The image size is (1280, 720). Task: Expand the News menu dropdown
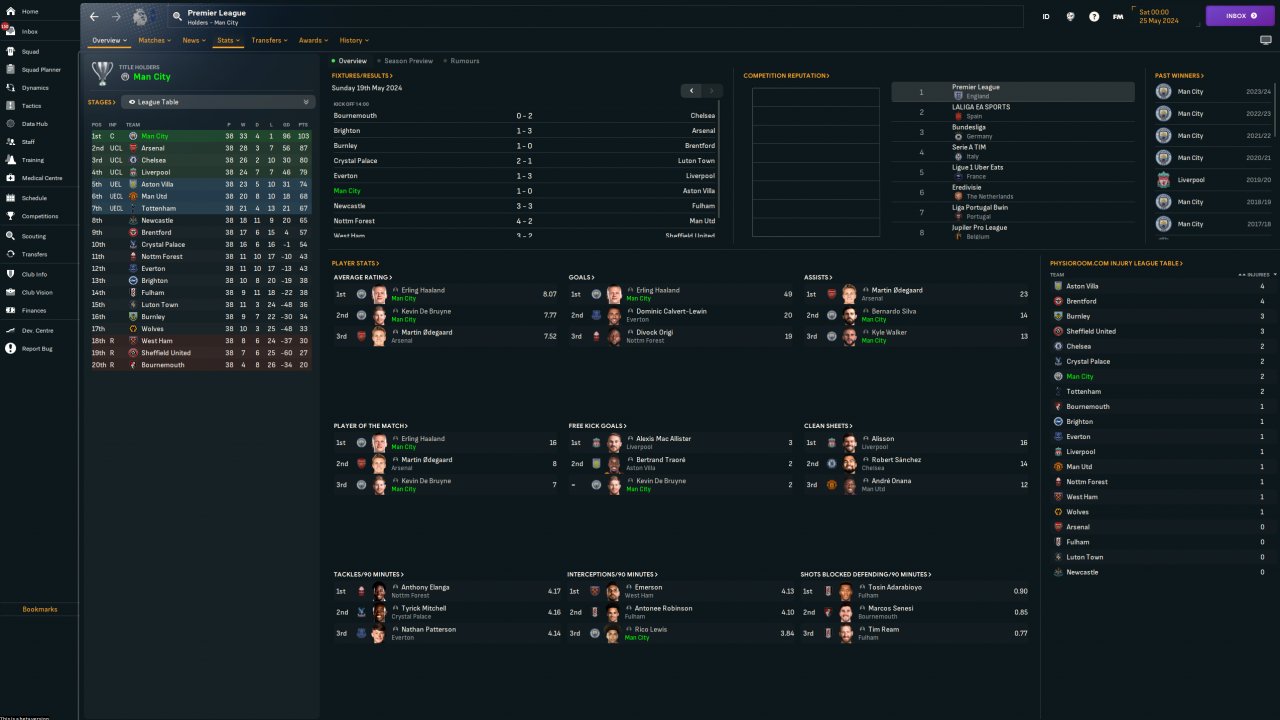[193, 41]
